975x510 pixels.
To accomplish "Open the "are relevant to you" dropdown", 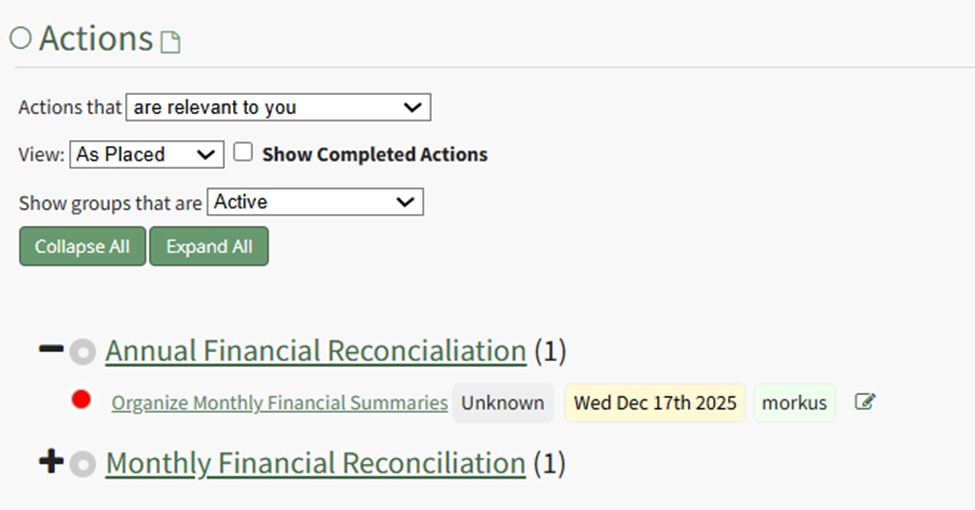I will tap(278, 107).
